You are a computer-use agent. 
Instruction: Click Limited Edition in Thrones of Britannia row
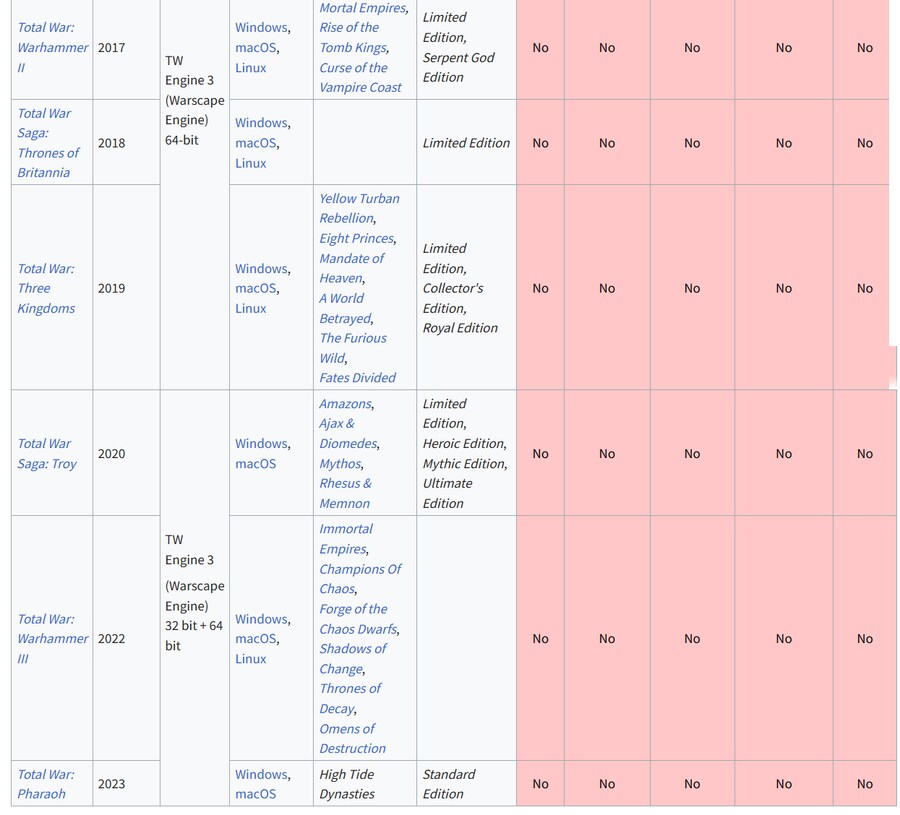coord(466,143)
